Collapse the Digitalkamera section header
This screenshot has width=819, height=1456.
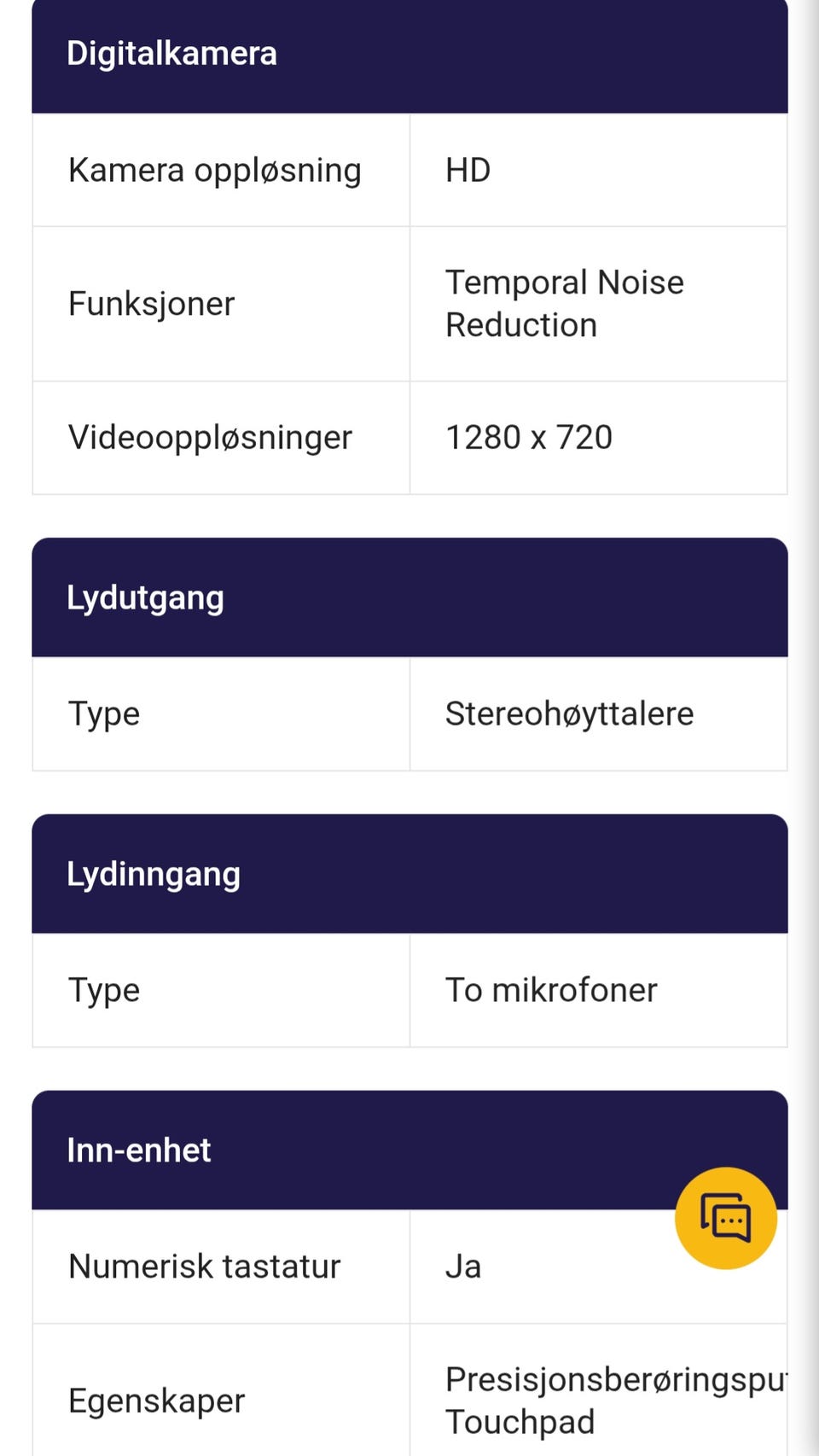click(x=409, y=55)
